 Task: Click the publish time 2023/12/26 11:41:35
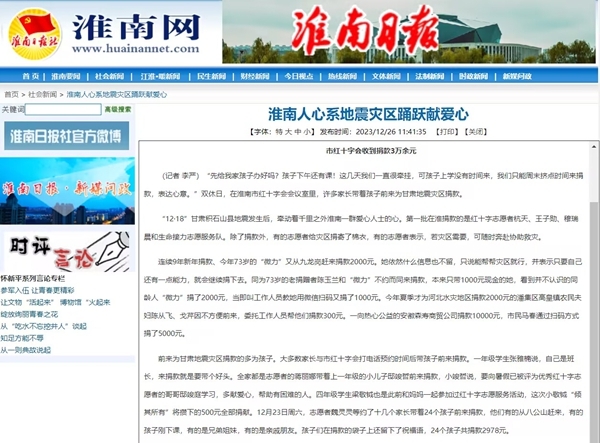pos(391,132)
